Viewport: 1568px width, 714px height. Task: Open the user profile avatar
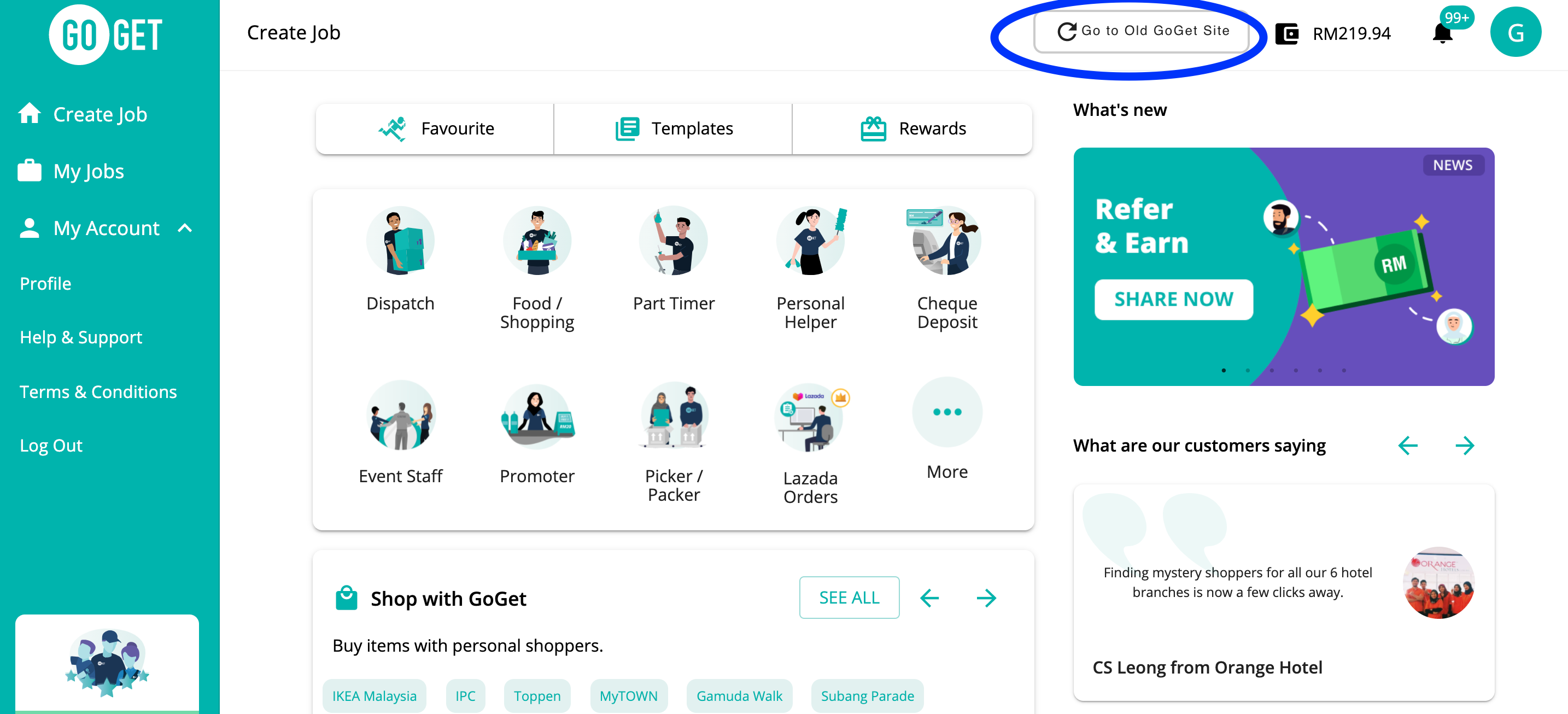(1514, 33)
